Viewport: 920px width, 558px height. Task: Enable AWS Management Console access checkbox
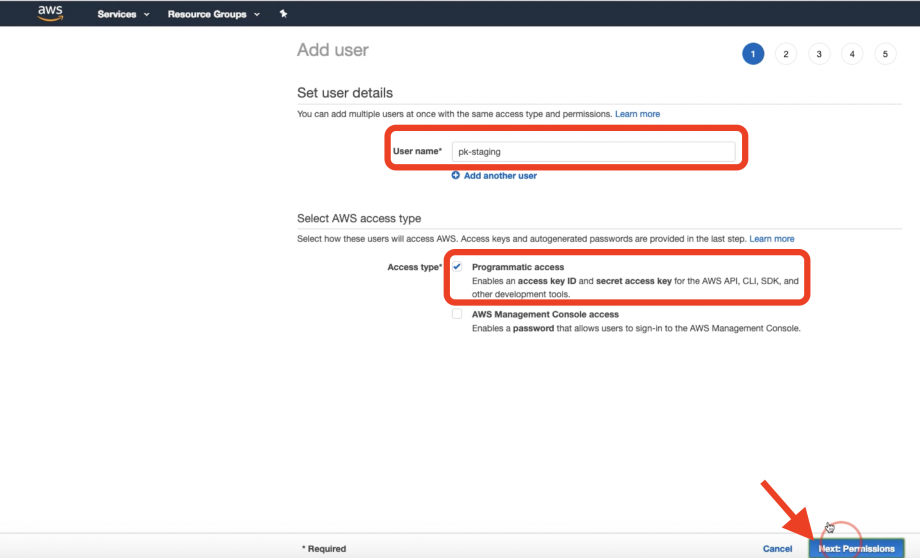pos(457,314)
